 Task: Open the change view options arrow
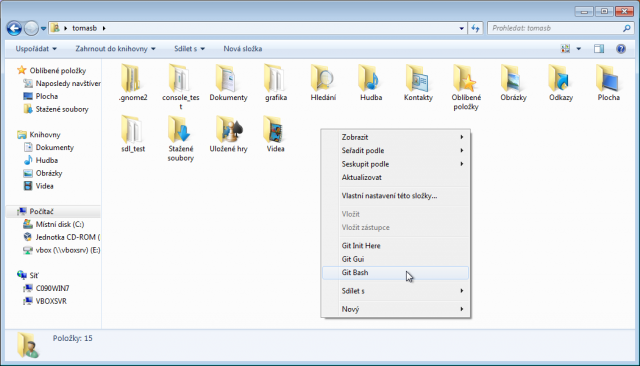coord(578,49)
